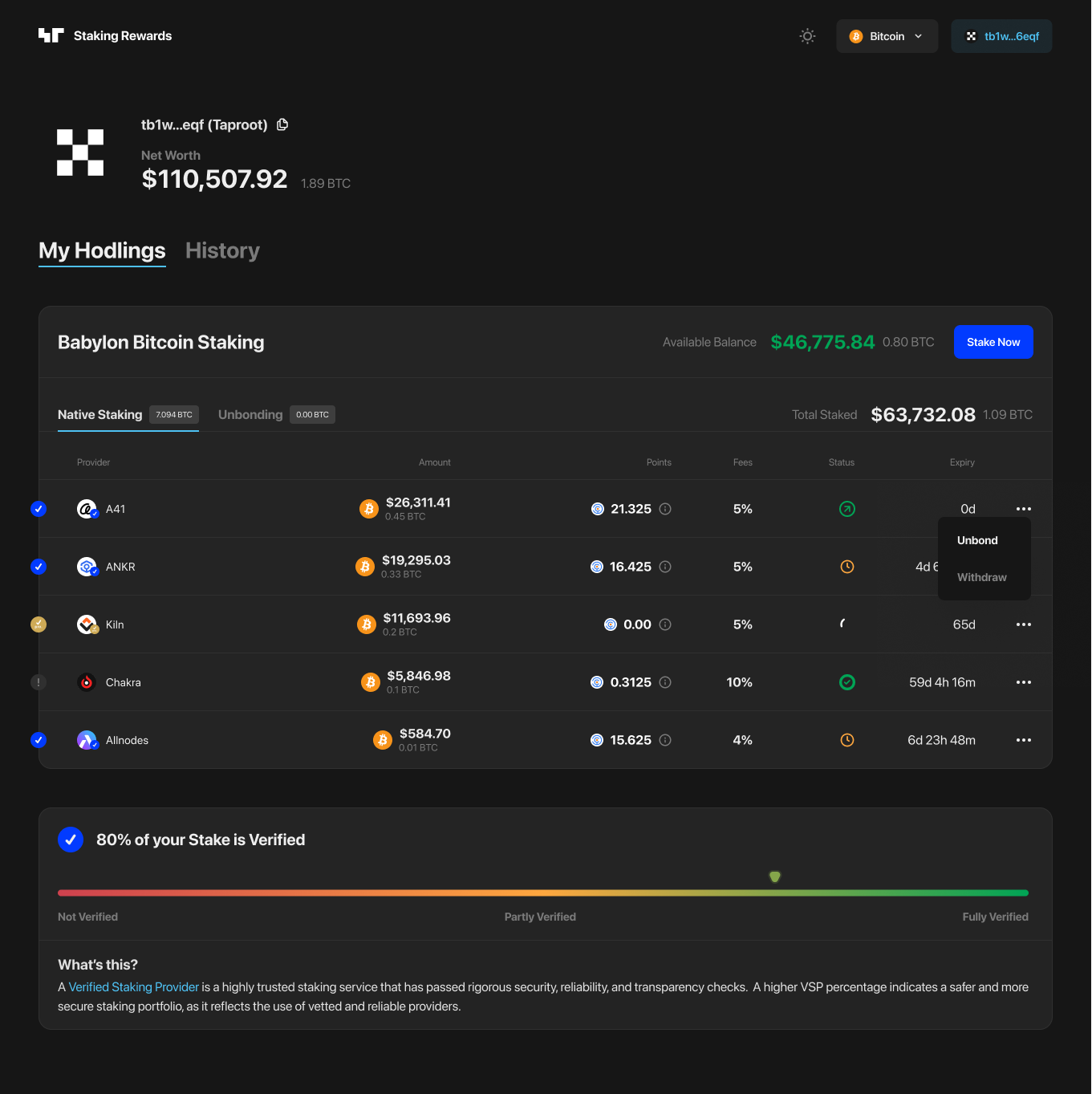Click the Points icon beside 0.3125
The image size is (1092, 1094).
pyautogui.click(x=597, y=682)
